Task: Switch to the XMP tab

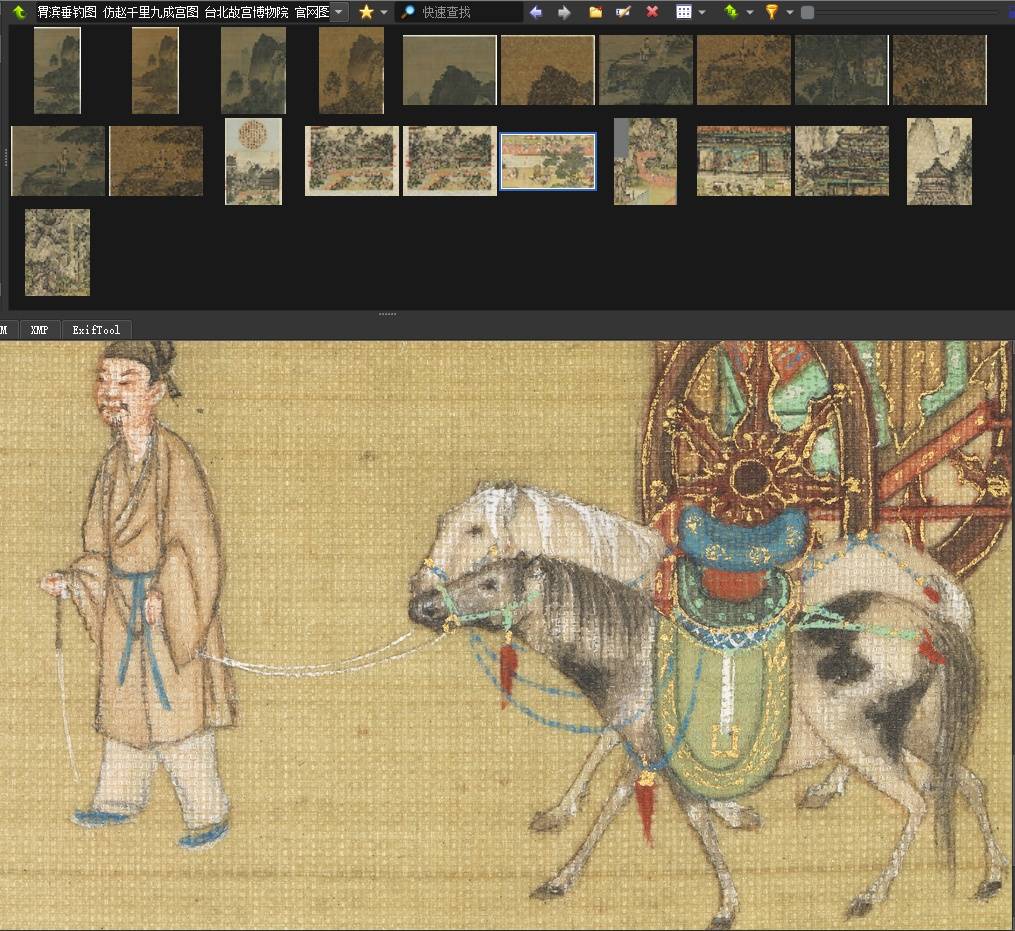Action: pos(40,330)
